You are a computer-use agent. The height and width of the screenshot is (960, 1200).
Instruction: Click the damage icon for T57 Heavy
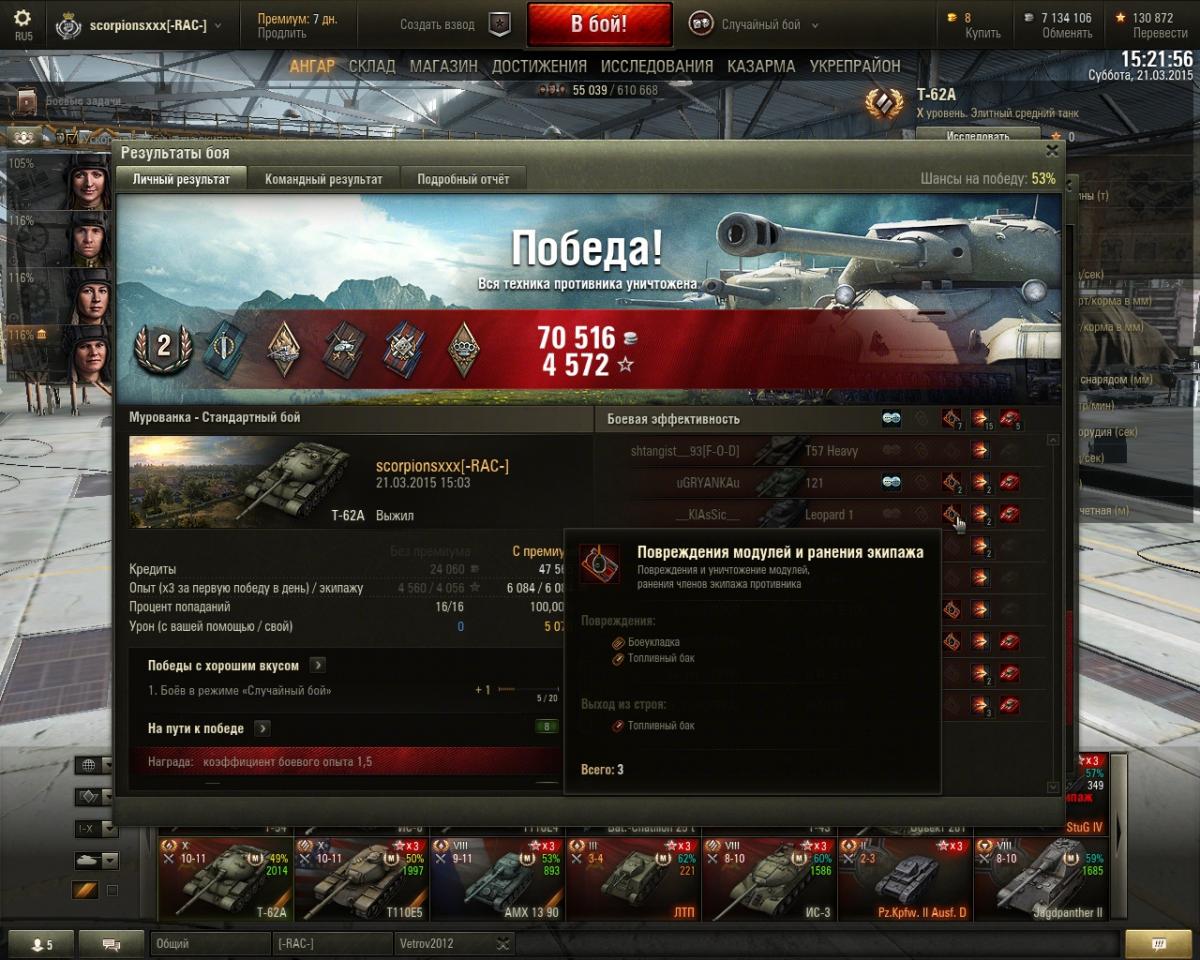(x=980, y=451)
